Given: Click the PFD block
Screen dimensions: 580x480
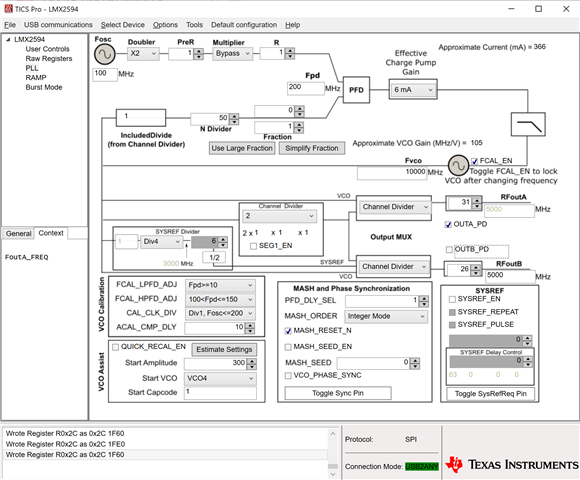Looking at the screenshot, I should pyautogui.click(x=356, y=90).
